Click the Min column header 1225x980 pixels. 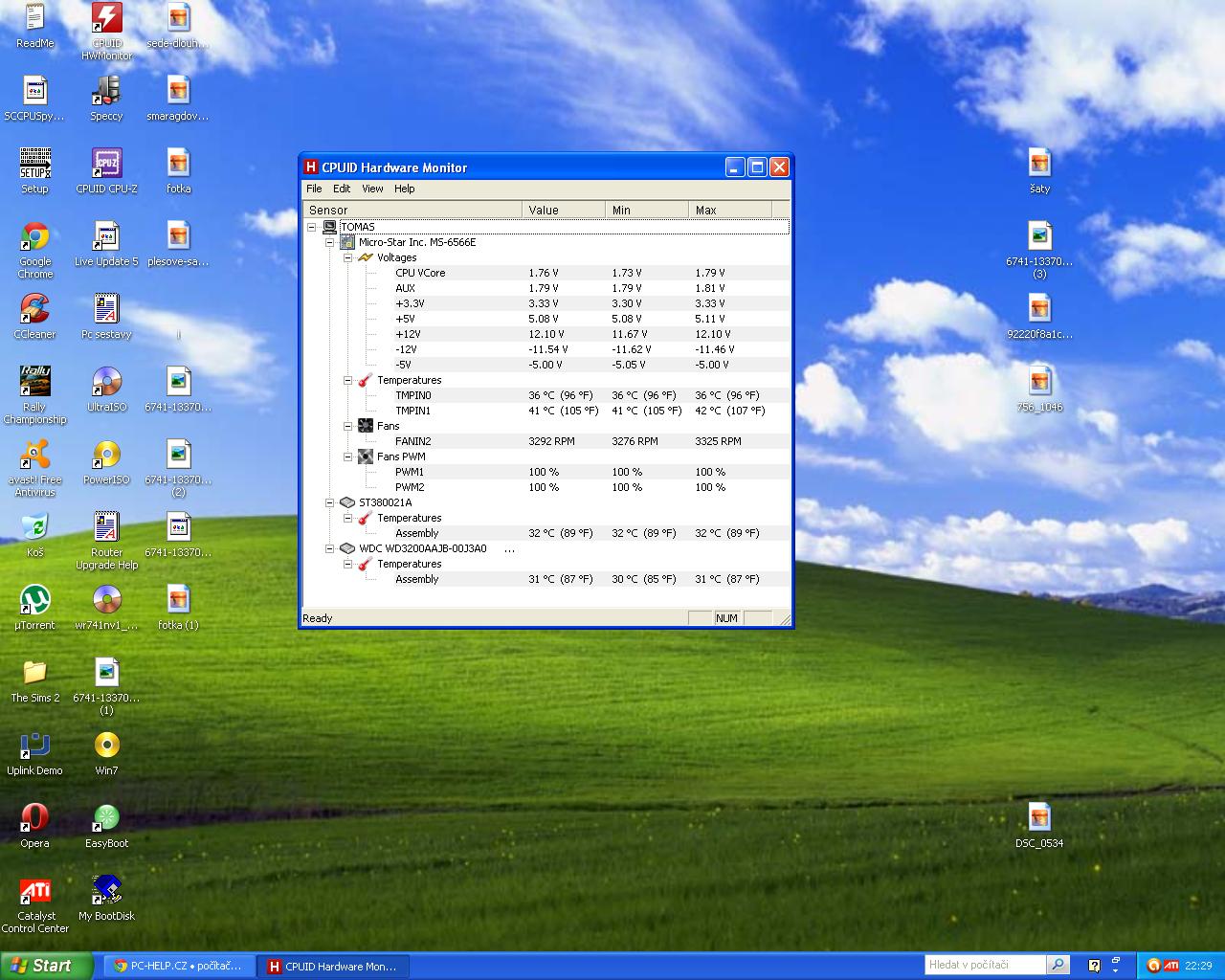(647, 210)
